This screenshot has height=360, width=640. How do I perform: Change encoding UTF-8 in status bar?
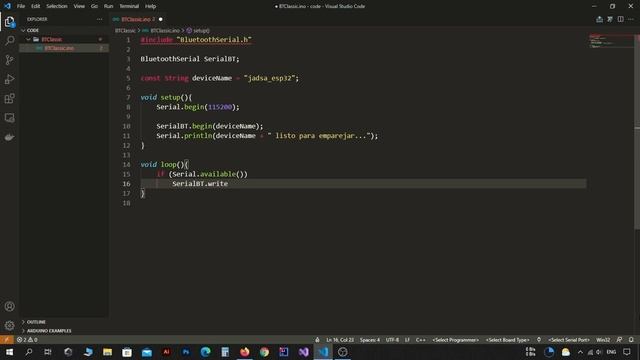coord(392,340)
